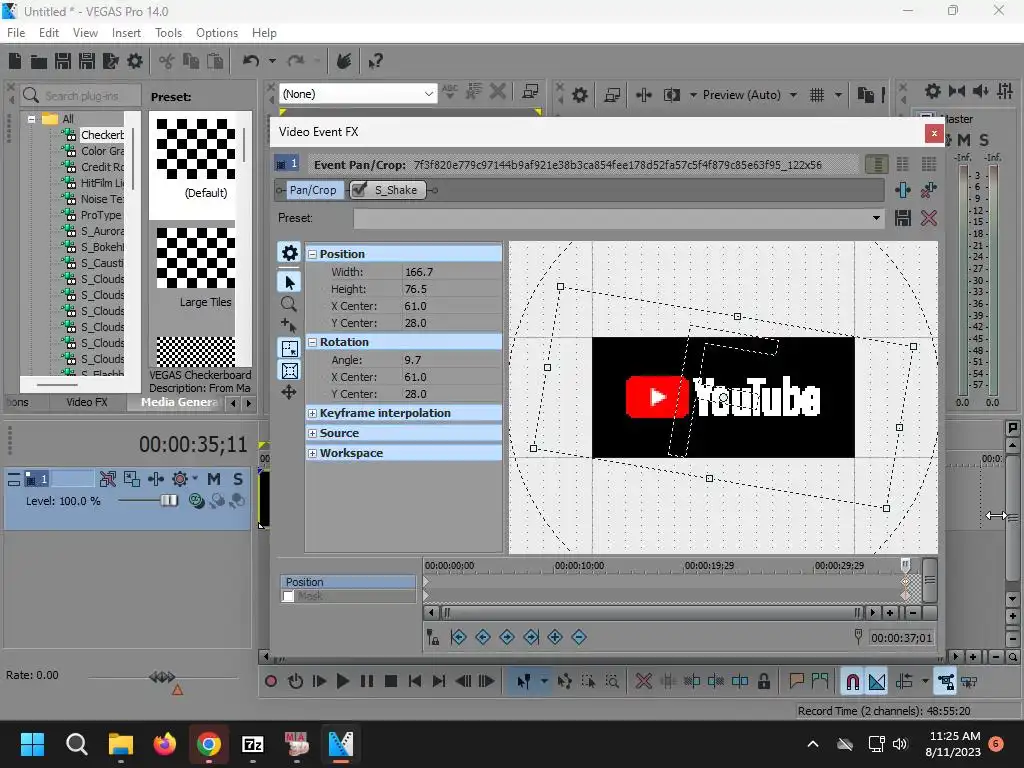Expand the Workspace section
1024x768 pixels.
[x=312, y=453]
